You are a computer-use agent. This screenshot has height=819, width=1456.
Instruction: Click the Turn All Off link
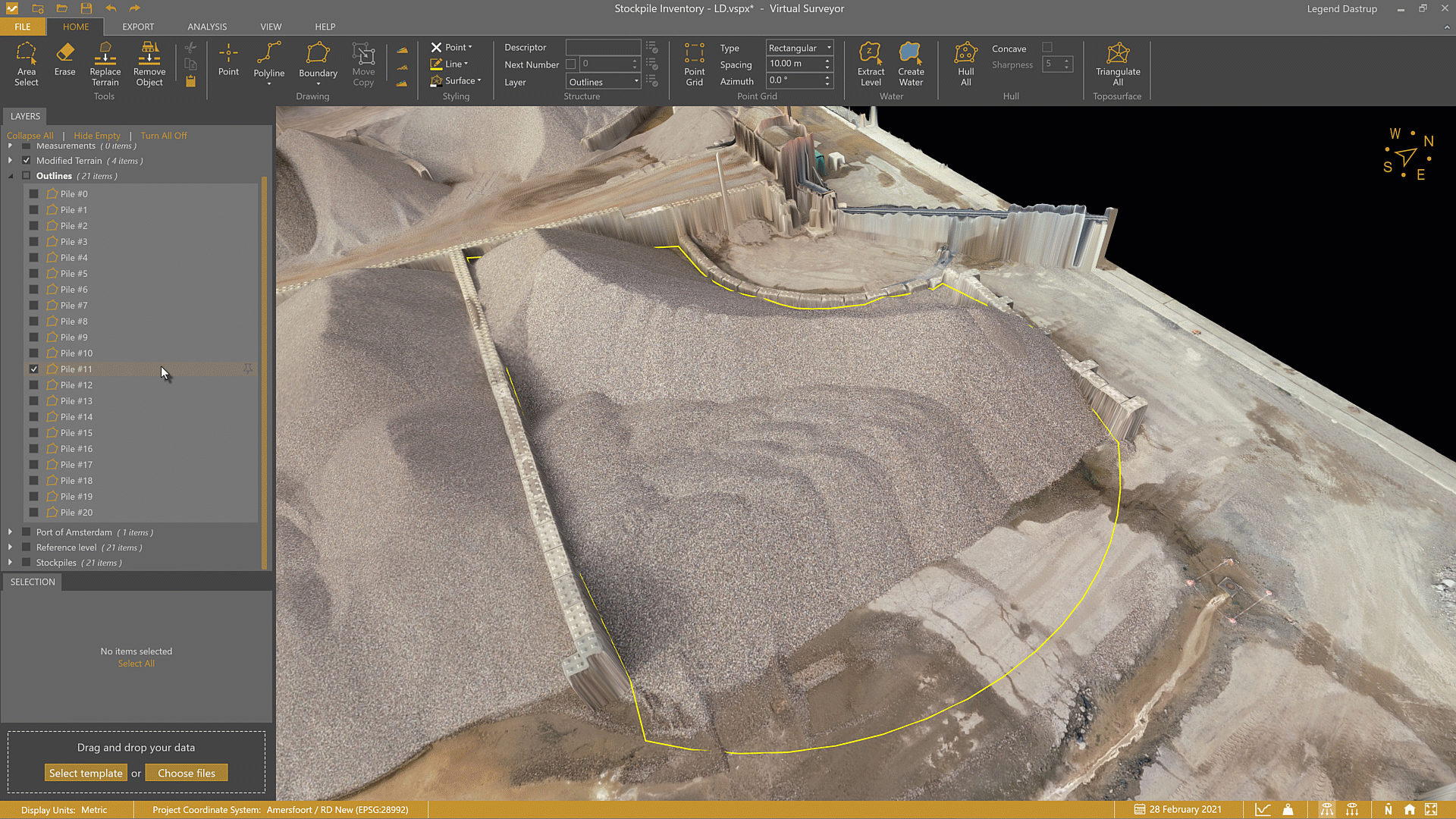[x=163, y=136]
